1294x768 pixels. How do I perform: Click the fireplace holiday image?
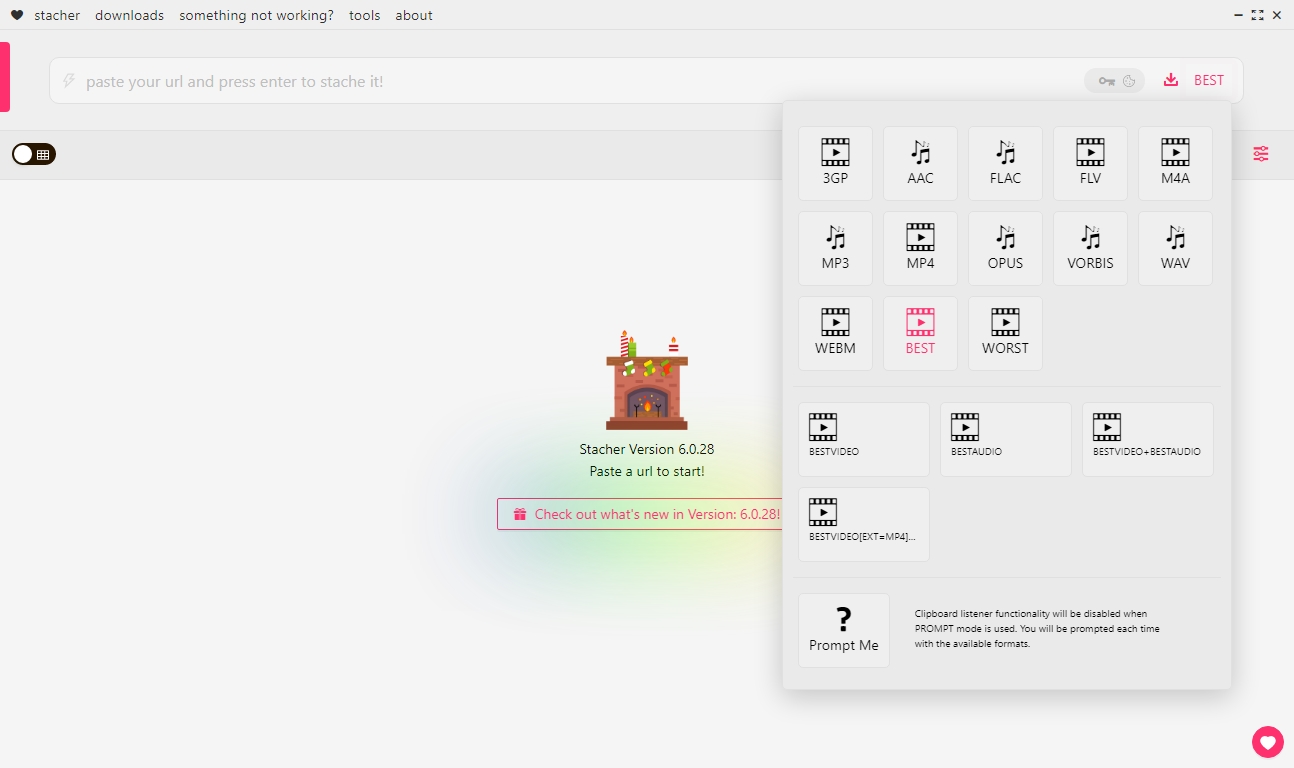(647, 381)
